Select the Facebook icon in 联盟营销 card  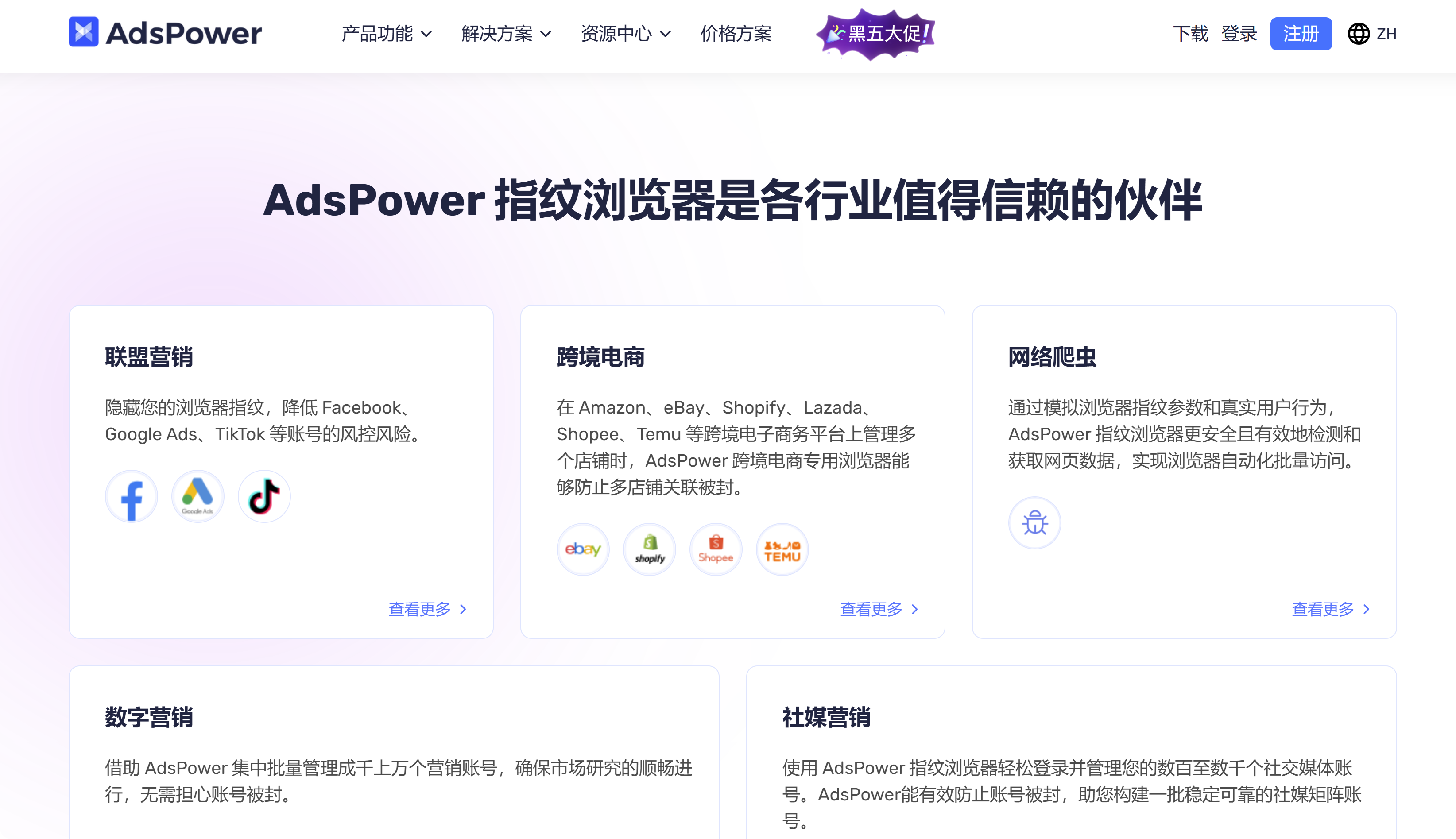(x=131, y=495)
